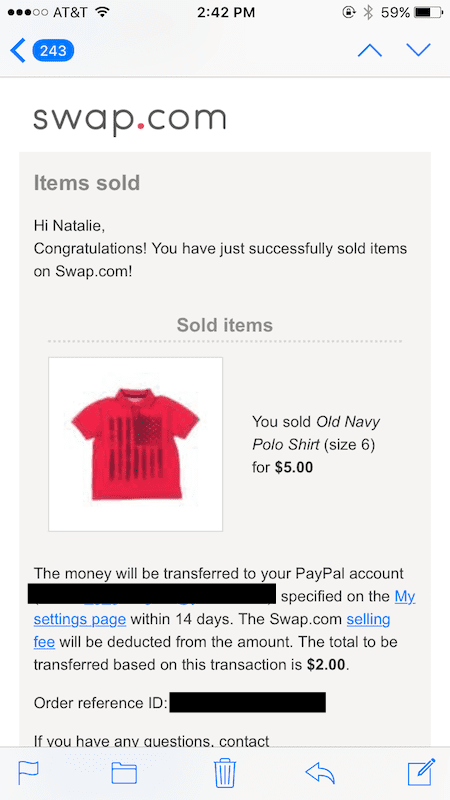Compose a new message with pencil icon
This screenshot has width=450, height=800.
[421, 772]
